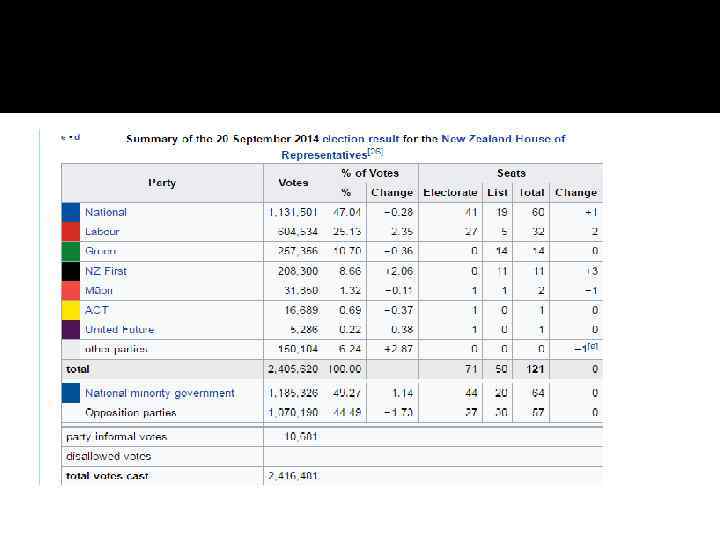The height and width of the screenshot is (540, 720).
Task: Click the Electorate column header
Action: pos(450,193)
